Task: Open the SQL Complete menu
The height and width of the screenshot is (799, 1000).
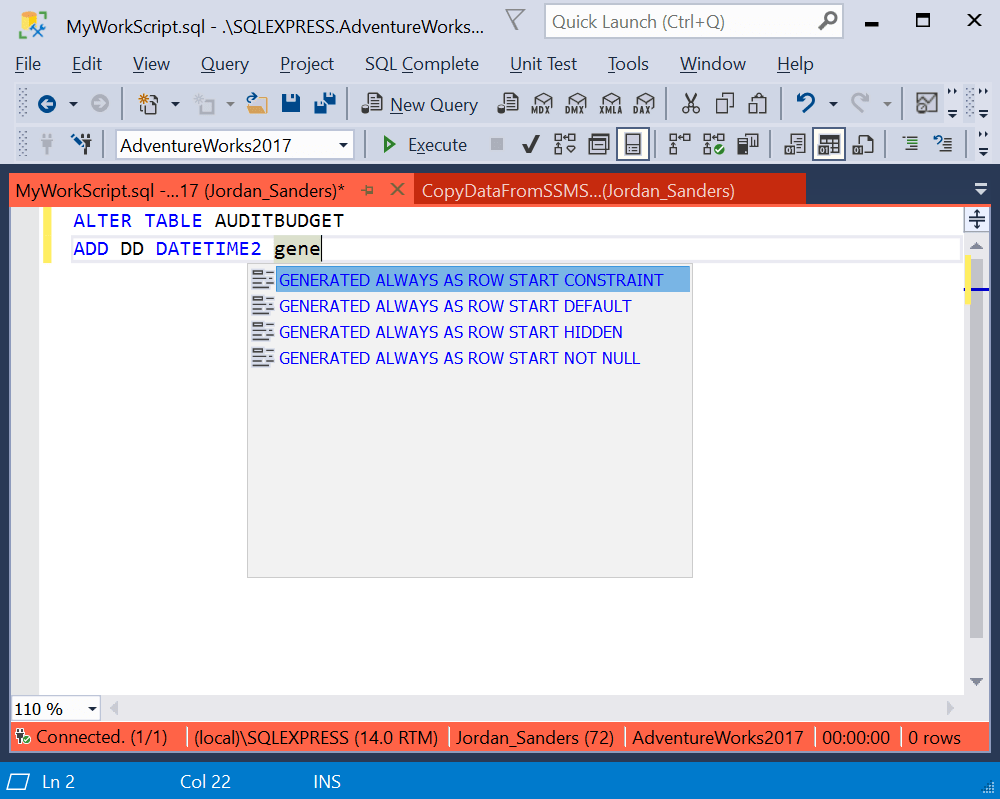Action: click(421, 63)
